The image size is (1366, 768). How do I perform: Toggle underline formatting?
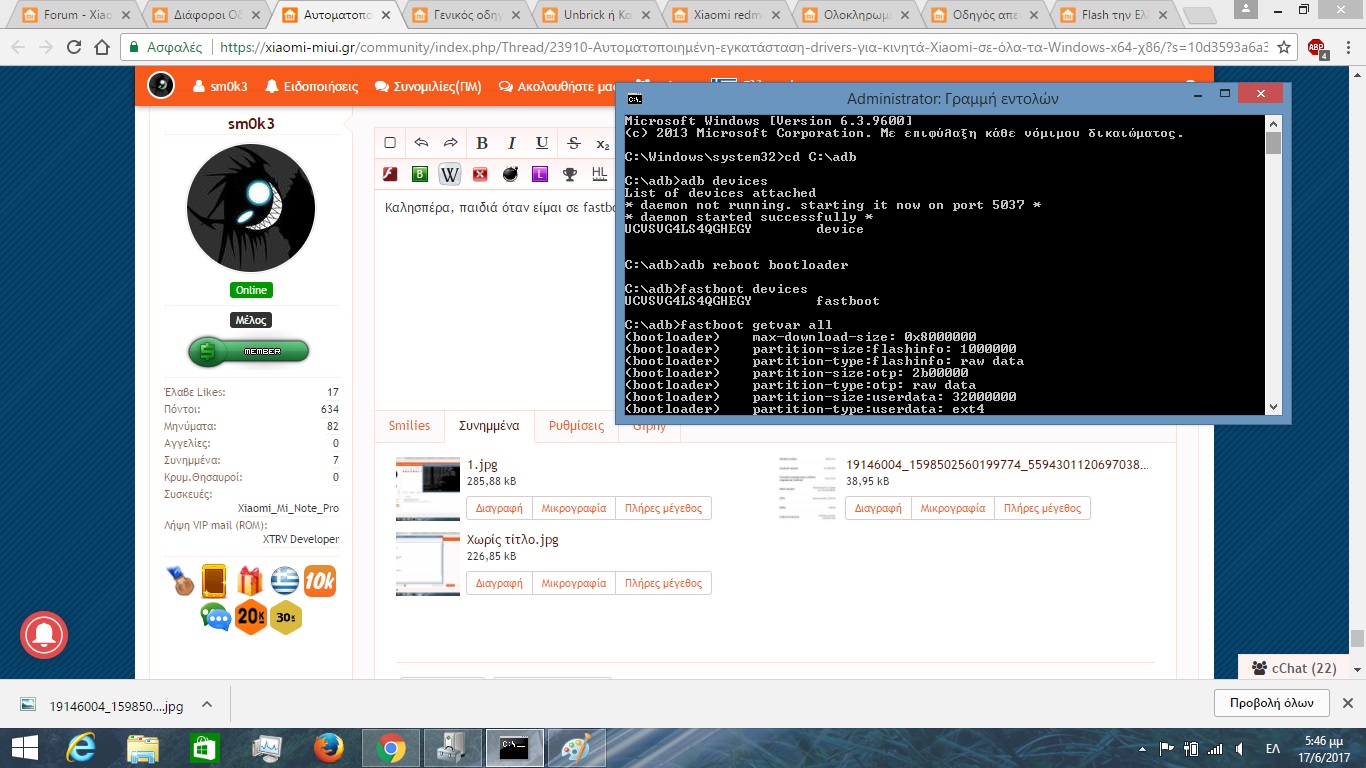[542, 143]
